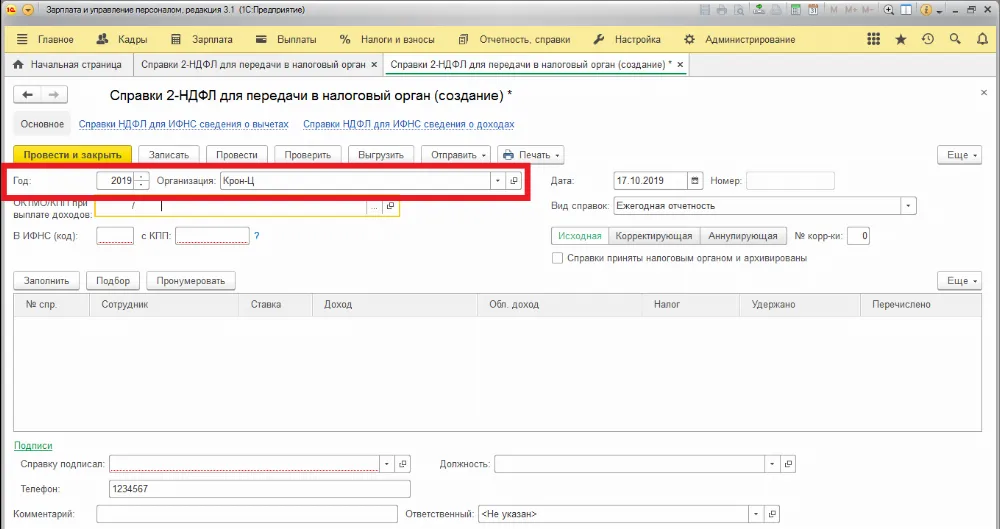Viewport: 1000px width, 529px height.
Task: Select the Исходная certificate type
Action: (x=580, y=236)
